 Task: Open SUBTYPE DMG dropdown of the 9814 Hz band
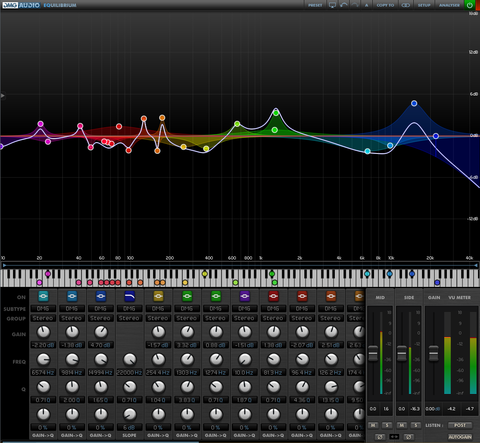(72, 309)
